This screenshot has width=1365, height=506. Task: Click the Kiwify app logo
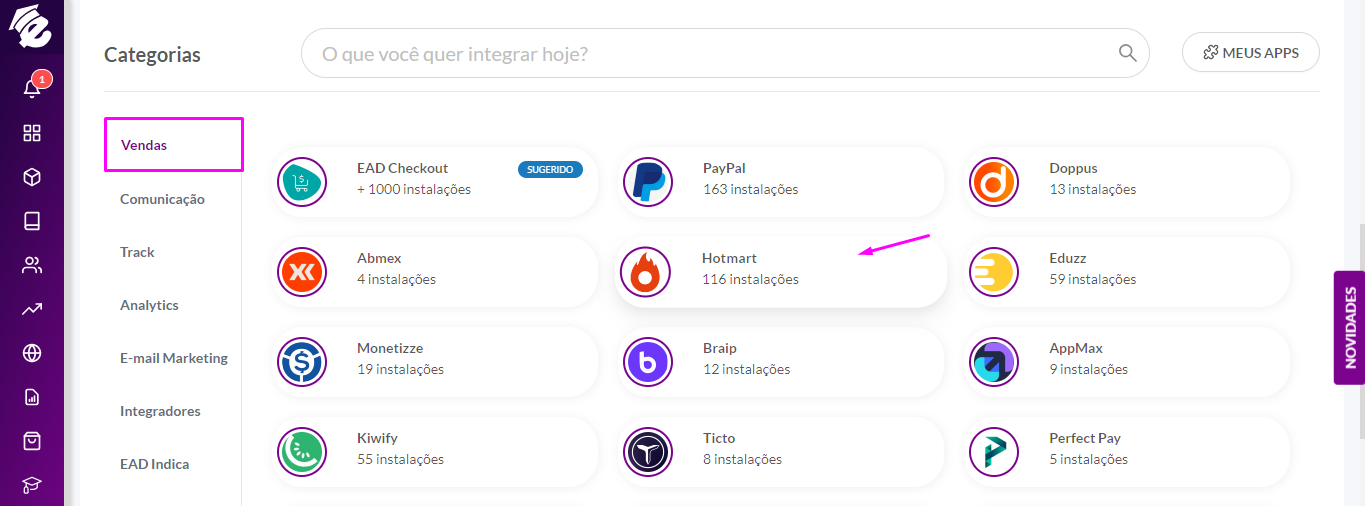pyautogui.click(x=302, y=452)
